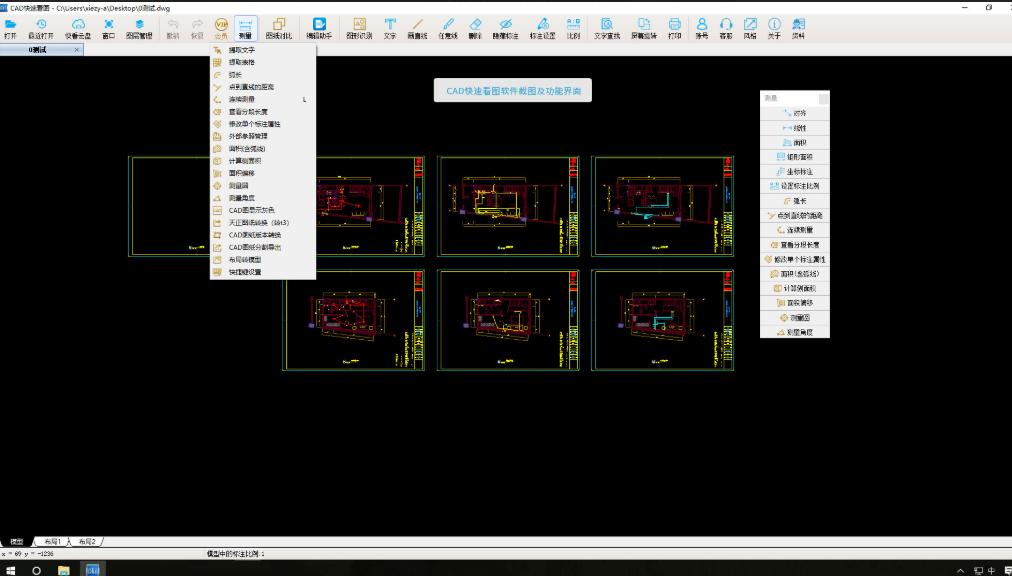Collapse the floating 测量 measurement panel
The width and height of the screenshot is (1012, 576).
[821, 97]
